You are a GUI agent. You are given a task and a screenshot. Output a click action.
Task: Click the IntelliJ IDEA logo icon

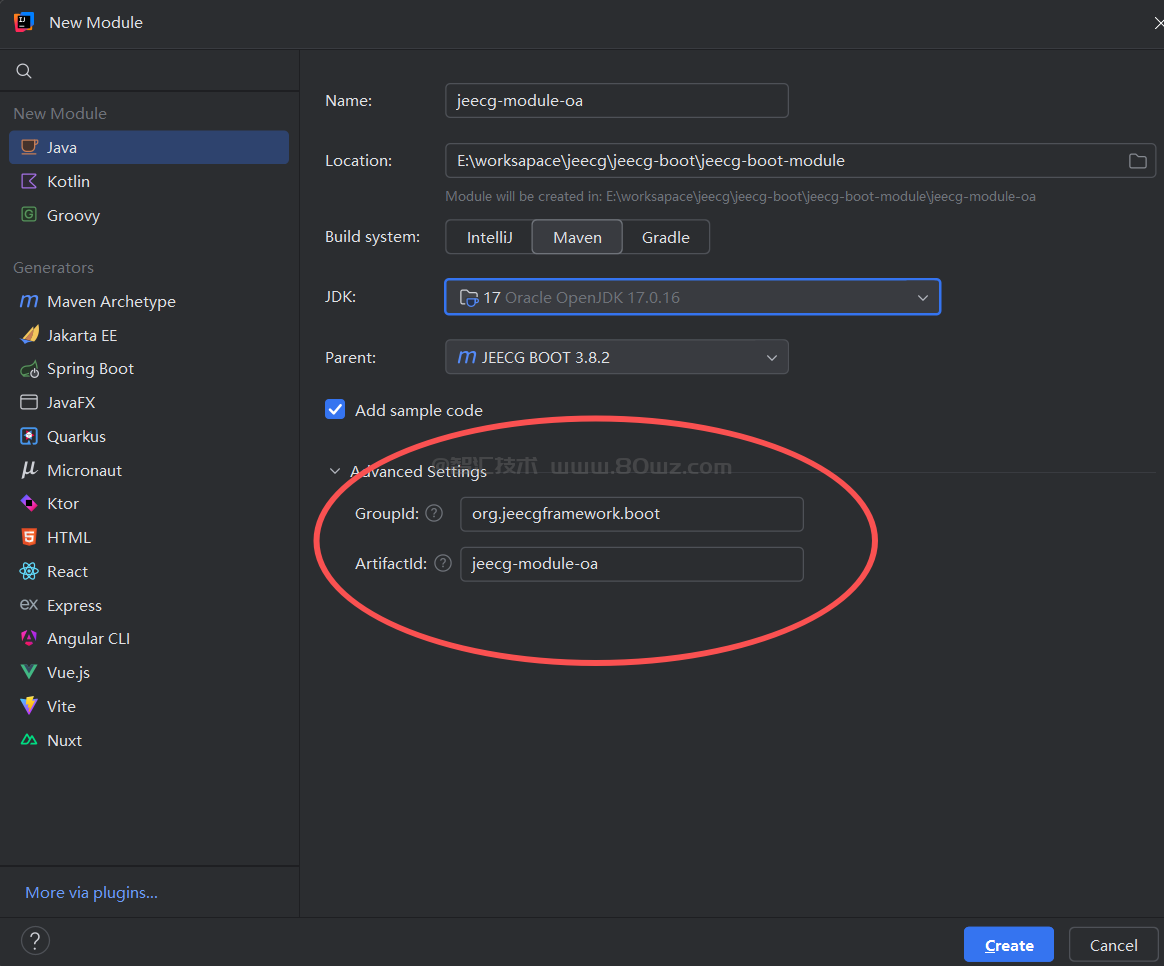[x=24, y=22]
